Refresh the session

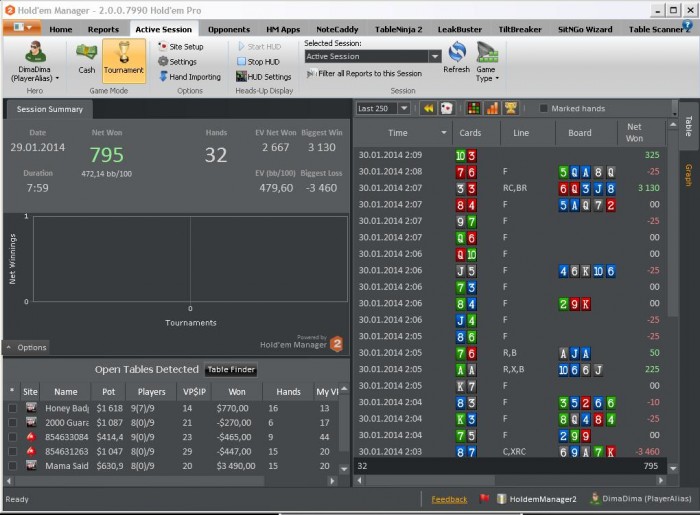456,58
